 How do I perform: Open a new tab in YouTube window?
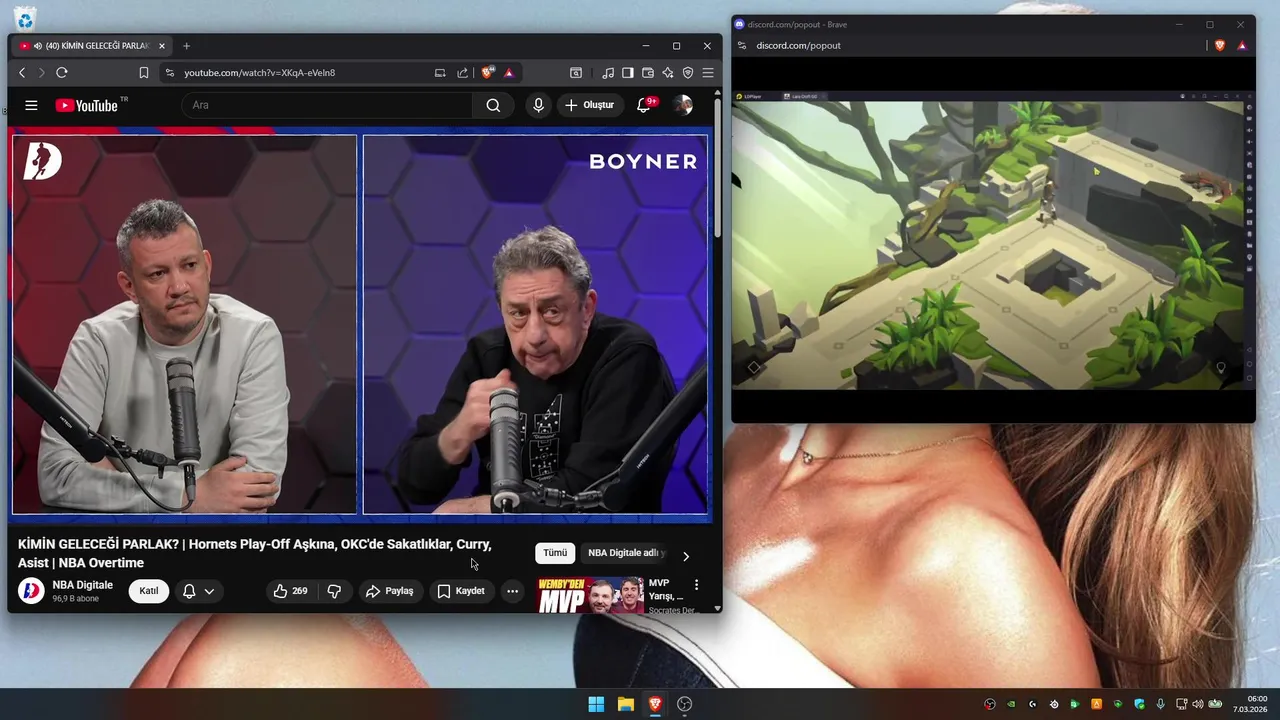(x=186, y=46)
